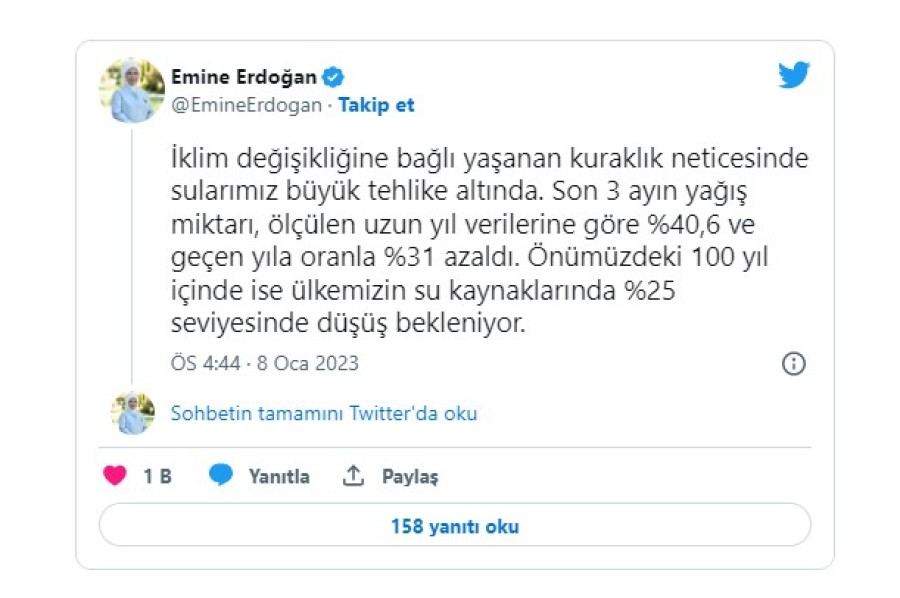Click the Yanıtla reply label
This screenshot has width=900, height=598.
click(279, 477)
